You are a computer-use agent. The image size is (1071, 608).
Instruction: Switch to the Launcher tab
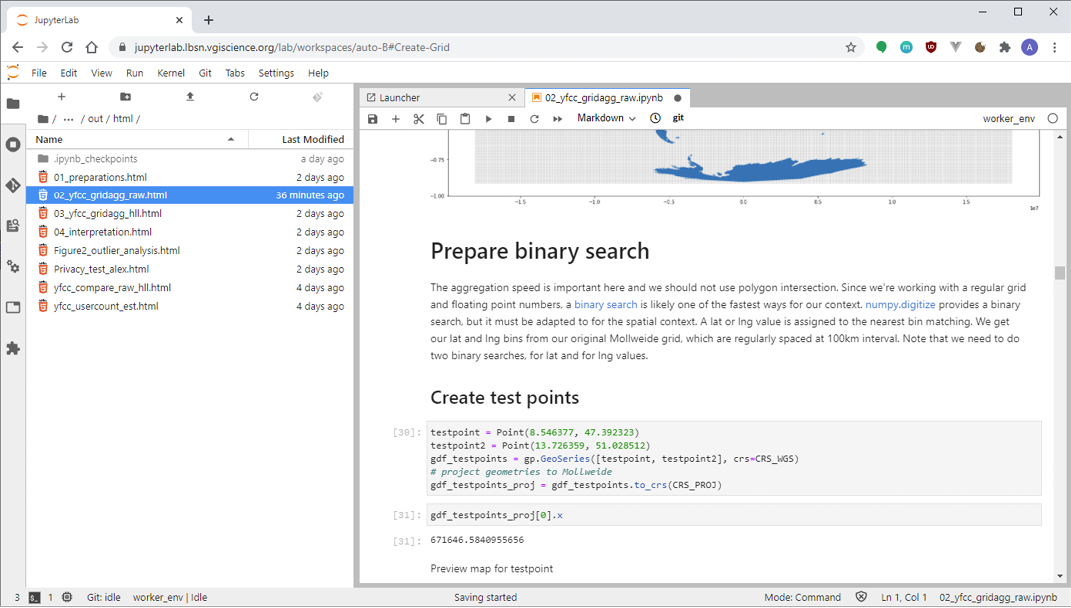(x=400, y=98)
